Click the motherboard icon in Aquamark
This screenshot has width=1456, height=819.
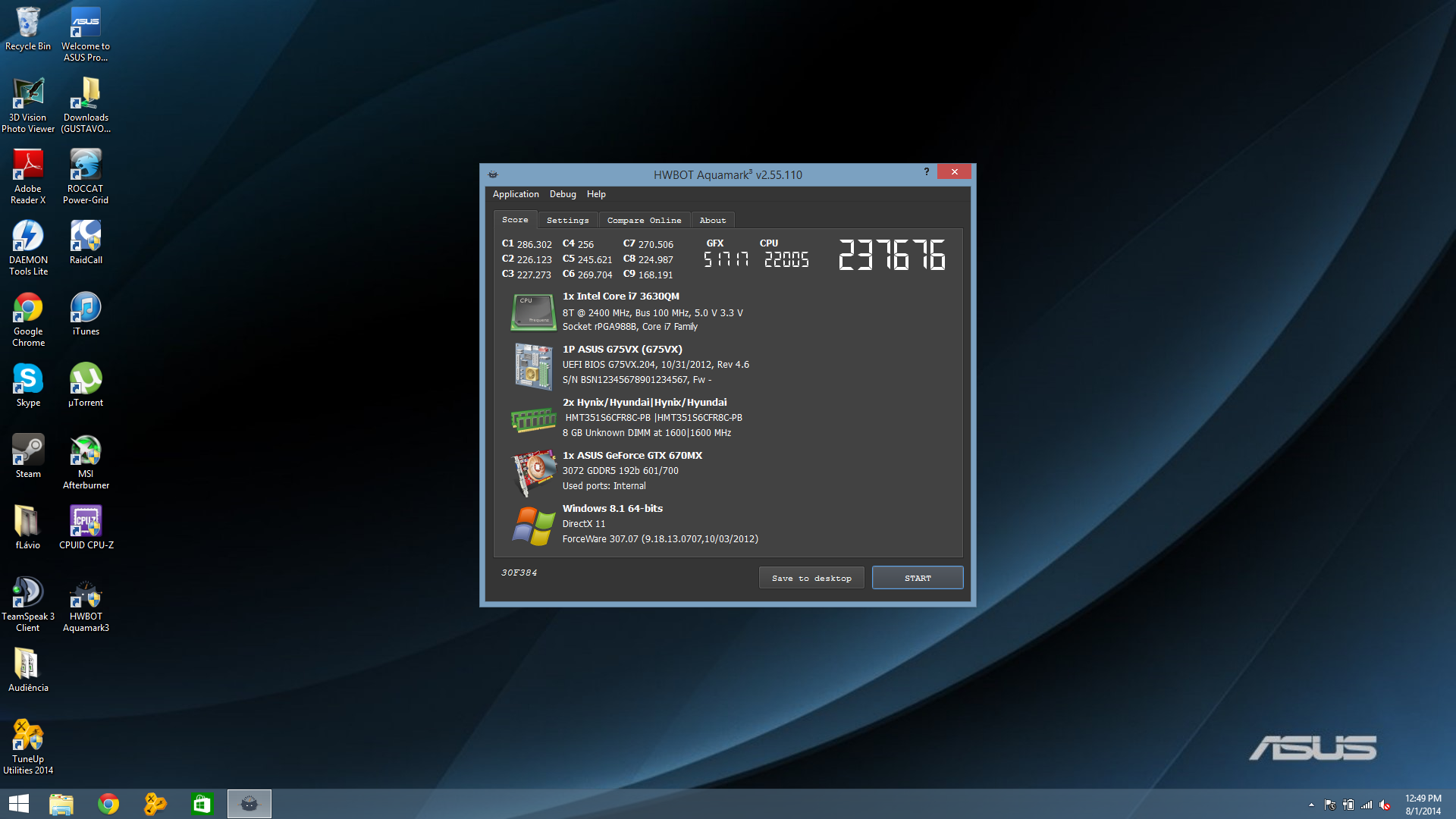(x=533, y=366)
